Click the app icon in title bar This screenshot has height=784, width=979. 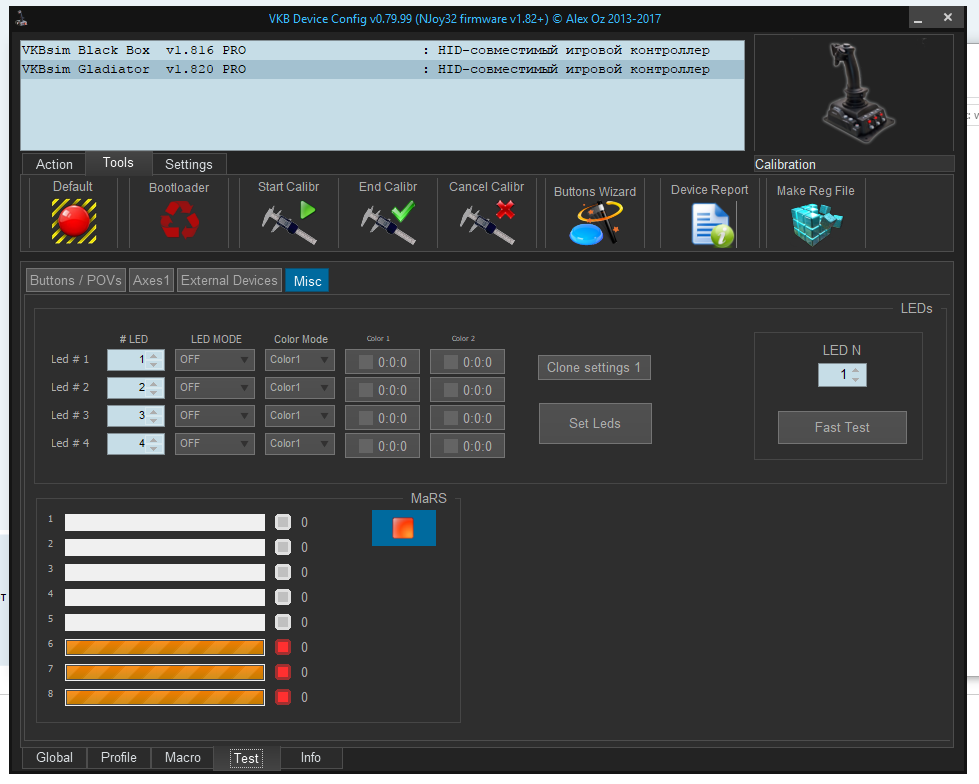click(x=22, y=19)
